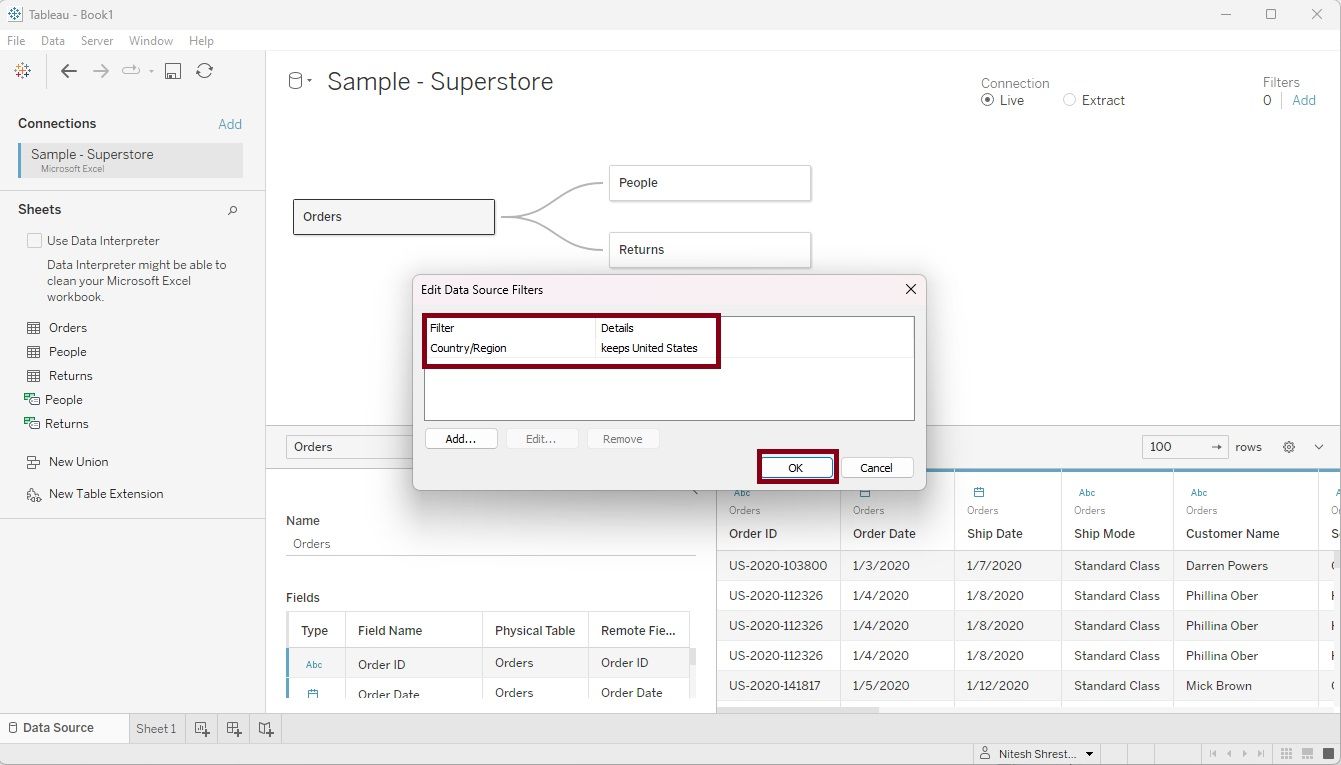Click the search icon beside Sheets
1341x765 pixels.
click(x=232, y=210)
